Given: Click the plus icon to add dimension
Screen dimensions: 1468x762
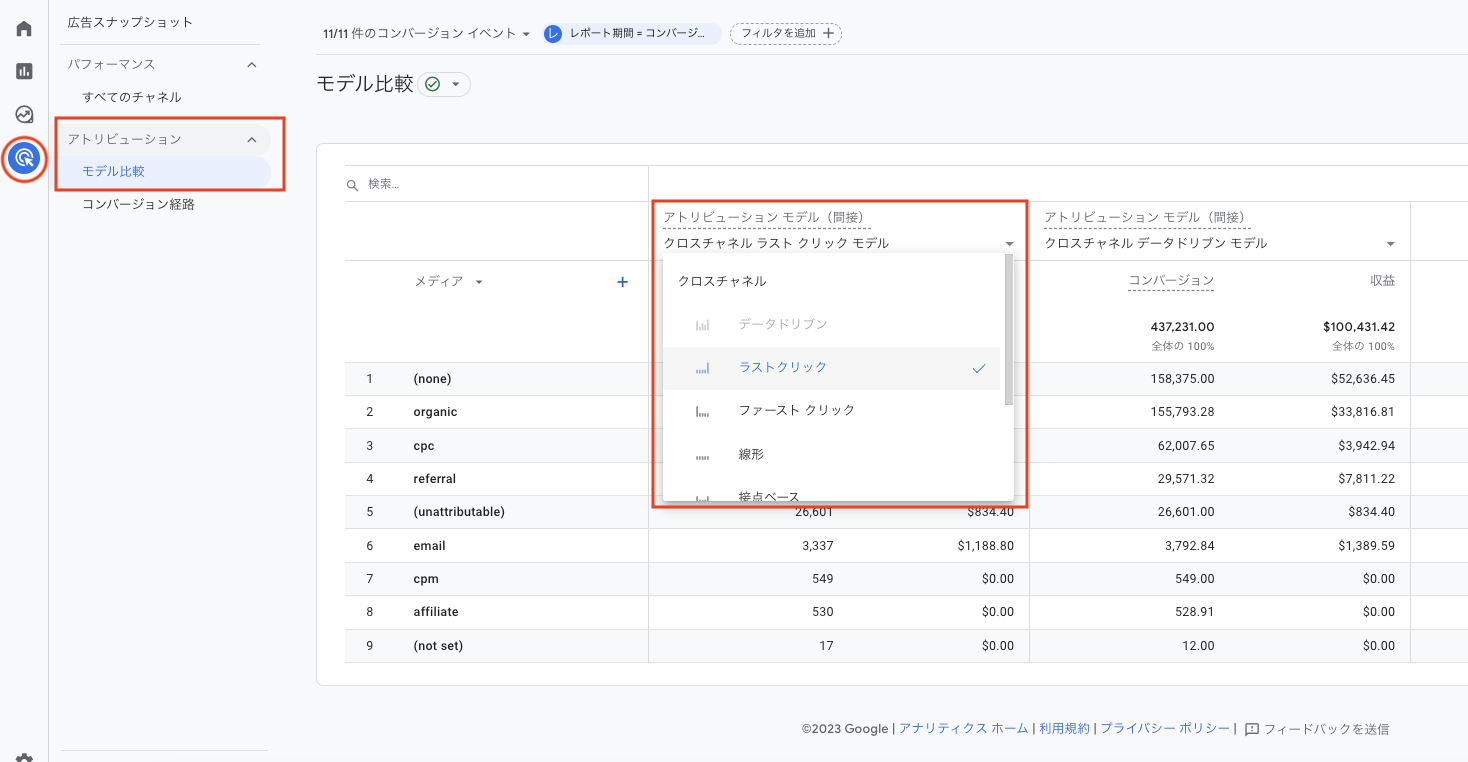Looking at the screenshot, I should pyautogui.click(x=622, y=282).
